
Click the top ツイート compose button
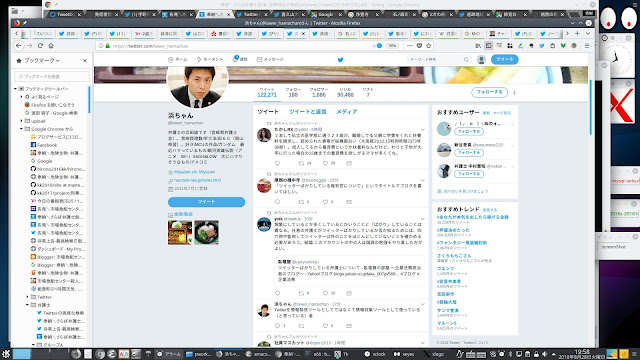coord(504,60)
